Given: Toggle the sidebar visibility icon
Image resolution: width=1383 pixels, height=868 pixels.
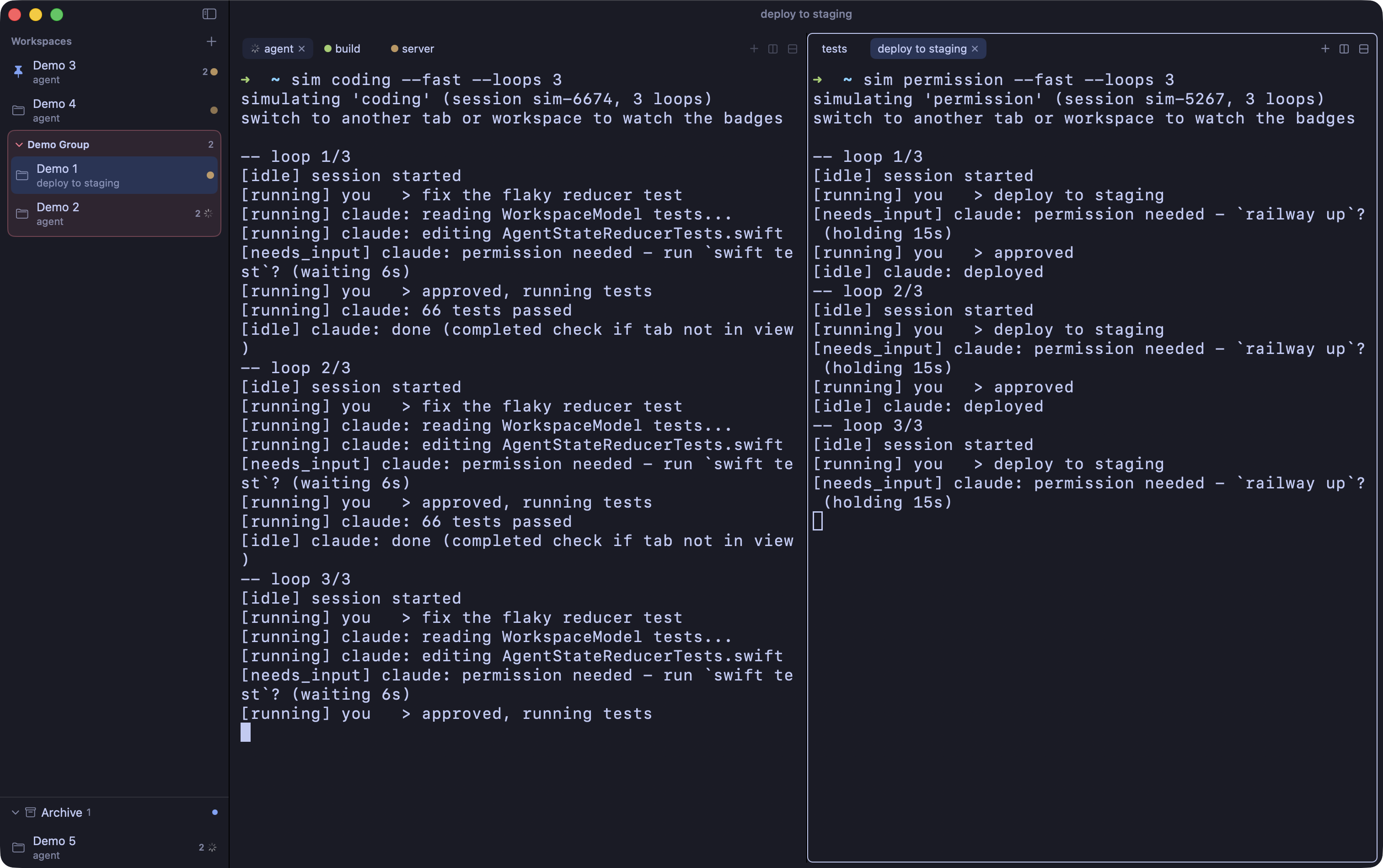Looking at the screenshot, I should point(209,14).
